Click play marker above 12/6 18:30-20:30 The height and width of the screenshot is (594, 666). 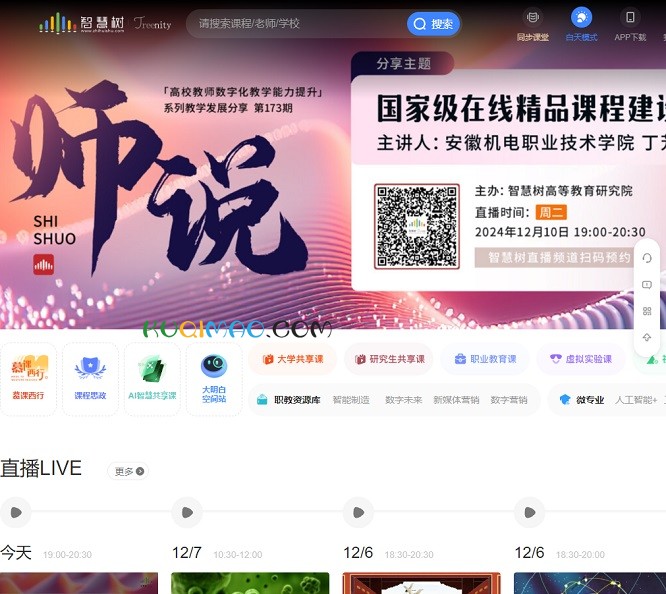[358, 512]
